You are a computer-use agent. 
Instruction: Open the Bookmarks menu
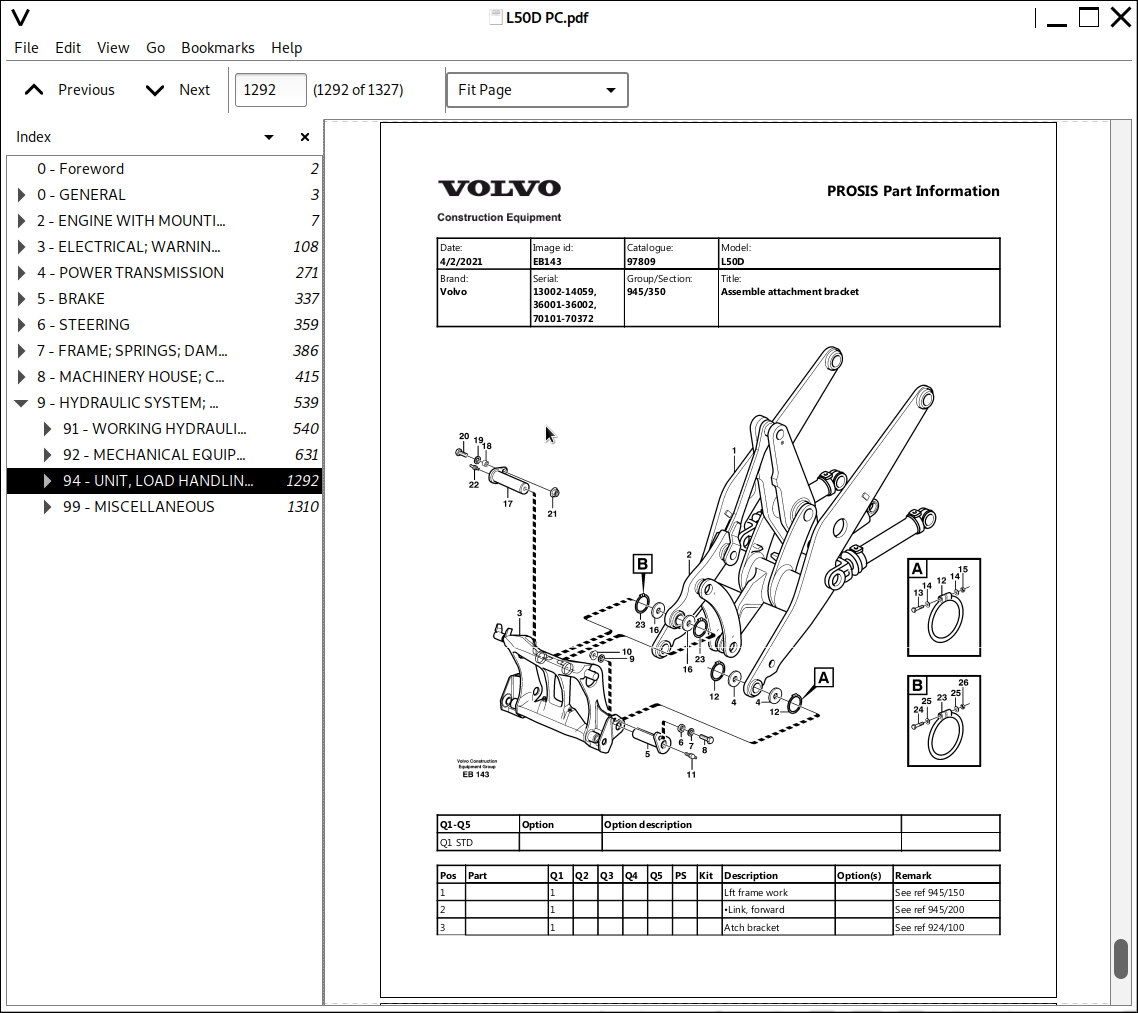[x=218, y=48]
